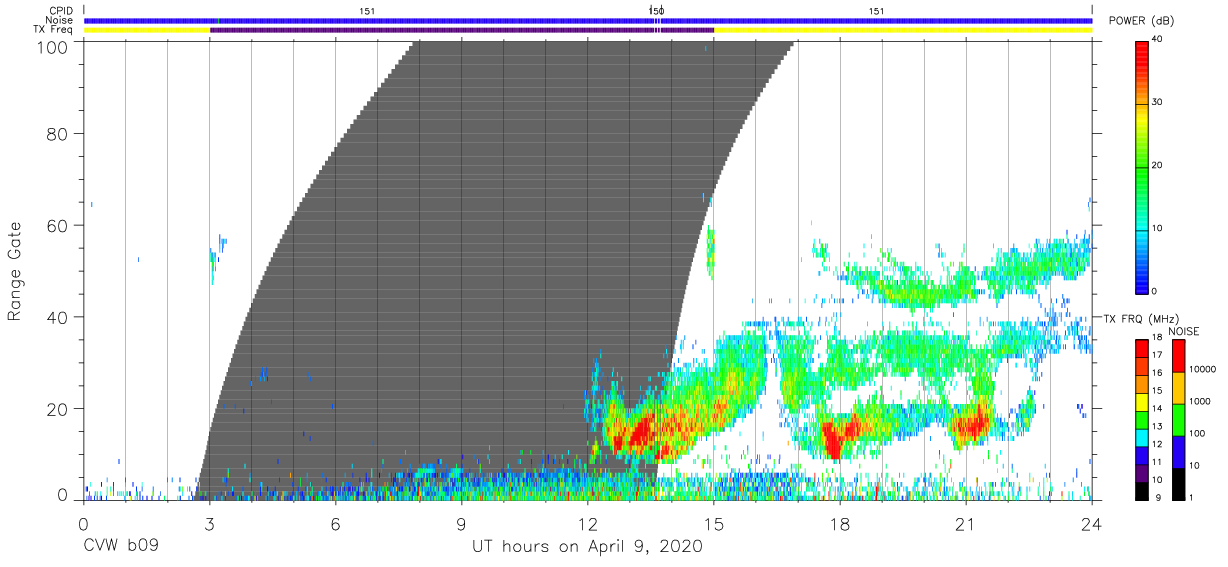Click the 40 label on the POWER colorbar
Image resolution: width=1228 pixels, height=567 pixels.
coord(1157,39)
